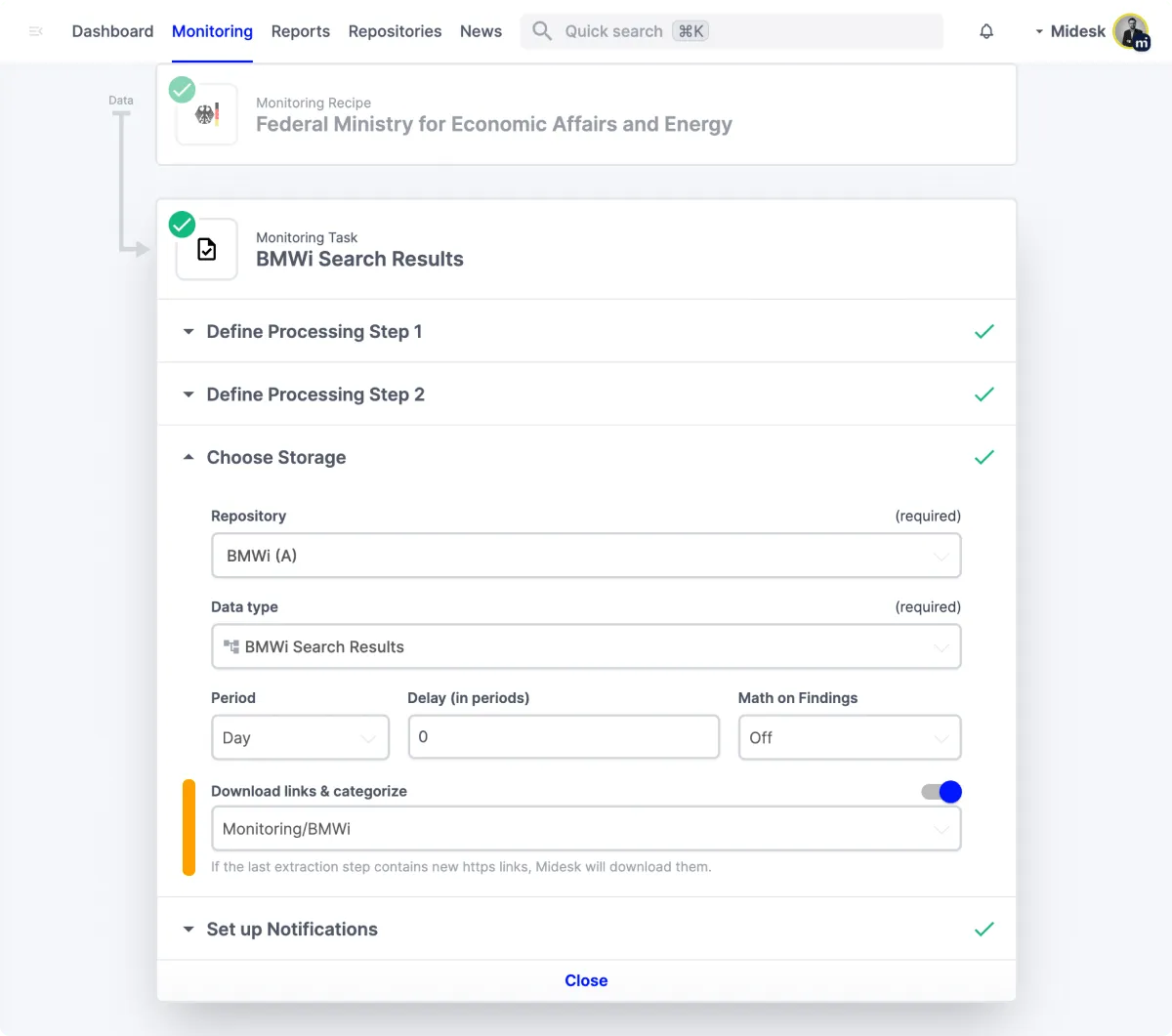Collapse the sidebar menu icon
The width and height of the screenshot is (1172, 1036).
click(36, 31)
